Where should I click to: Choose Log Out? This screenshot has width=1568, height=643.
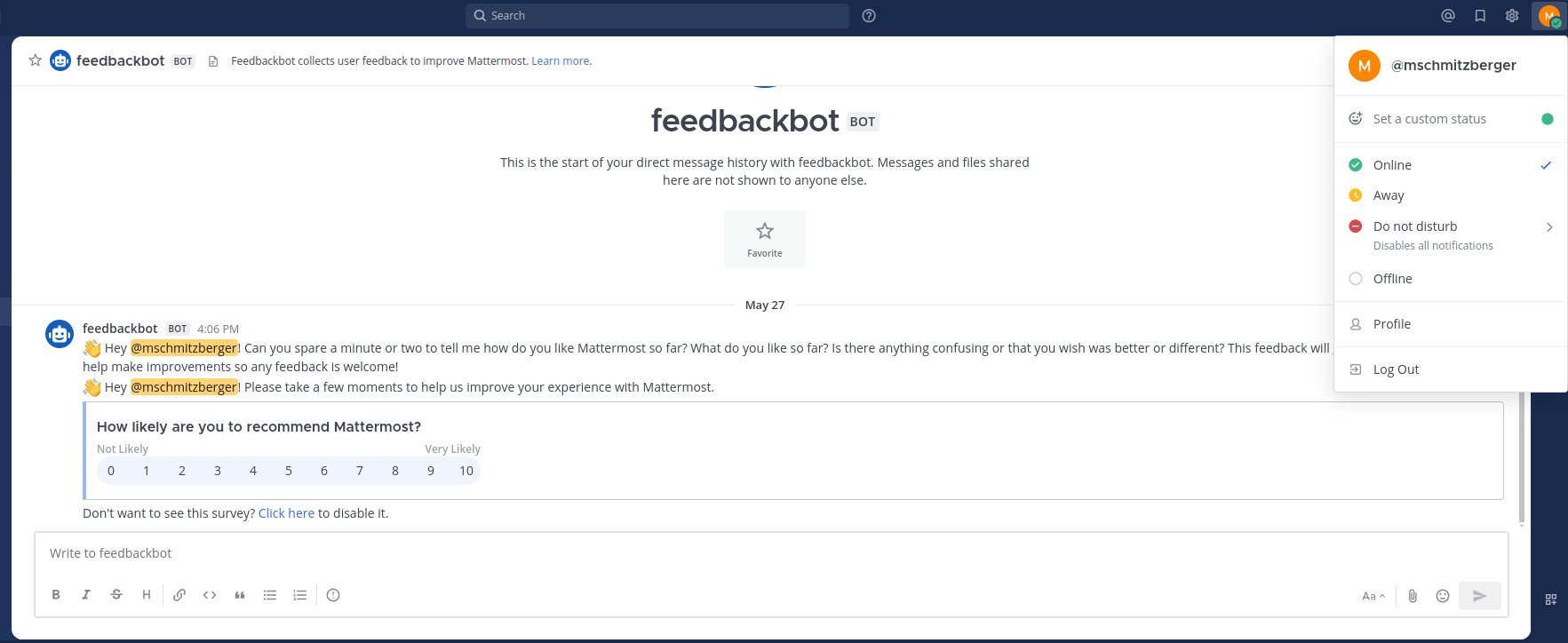click(x=1451, y=369)
